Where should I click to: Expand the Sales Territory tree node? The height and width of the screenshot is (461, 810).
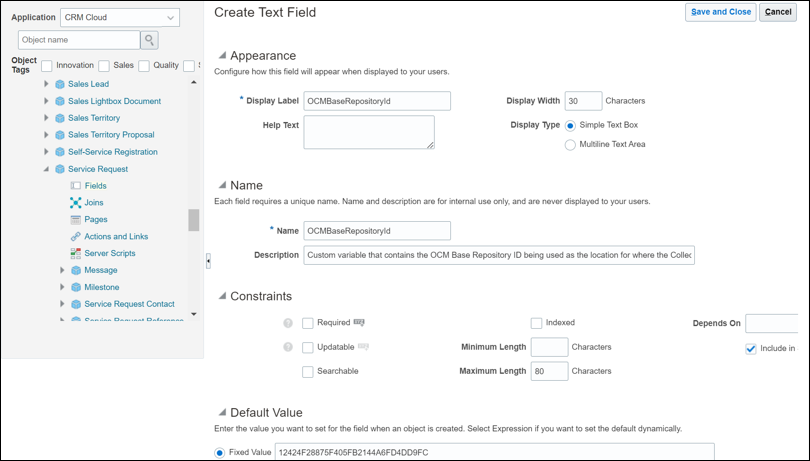click(46, 118)
